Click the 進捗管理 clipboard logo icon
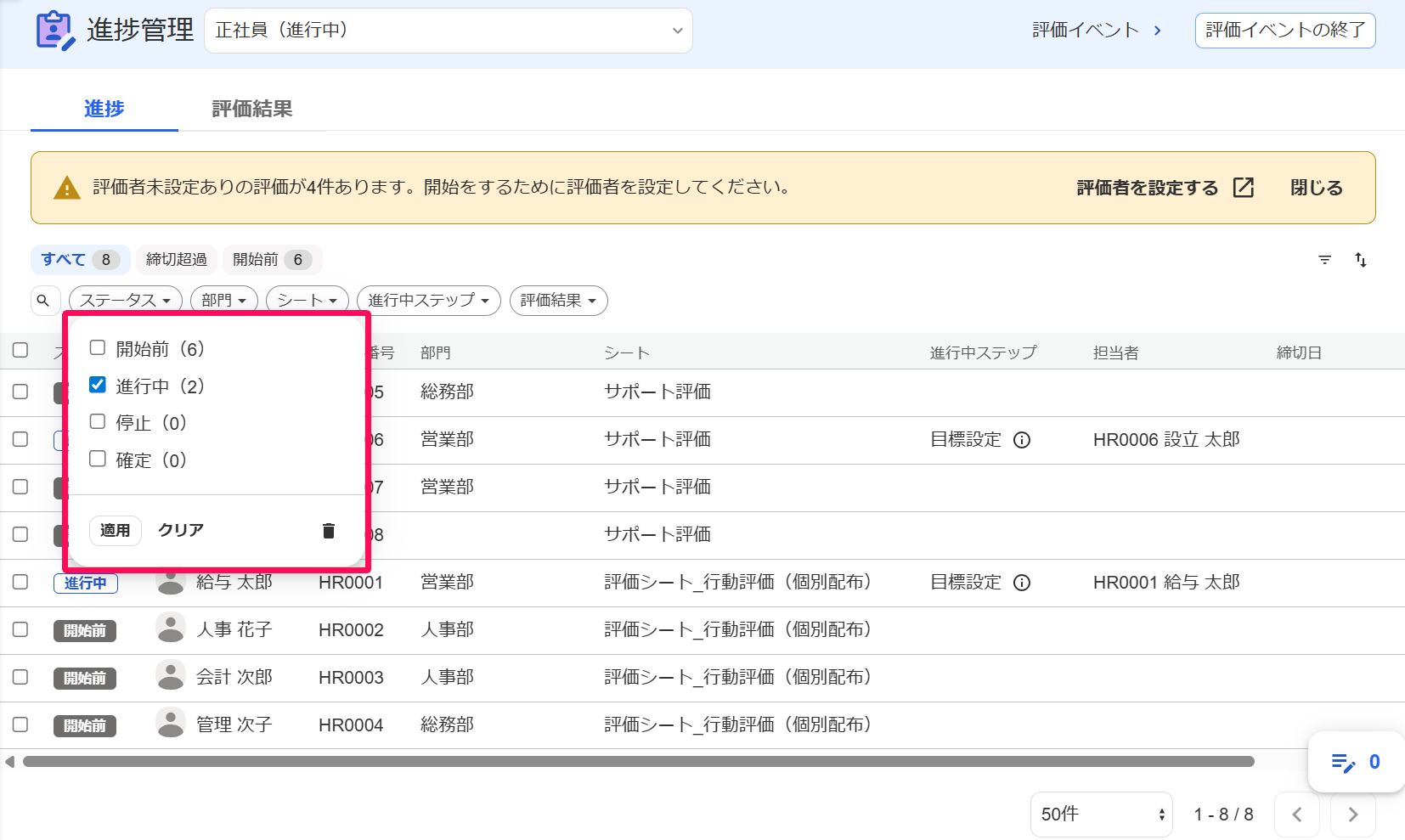This screenshot has width=1405, height=840. (55, 31)
